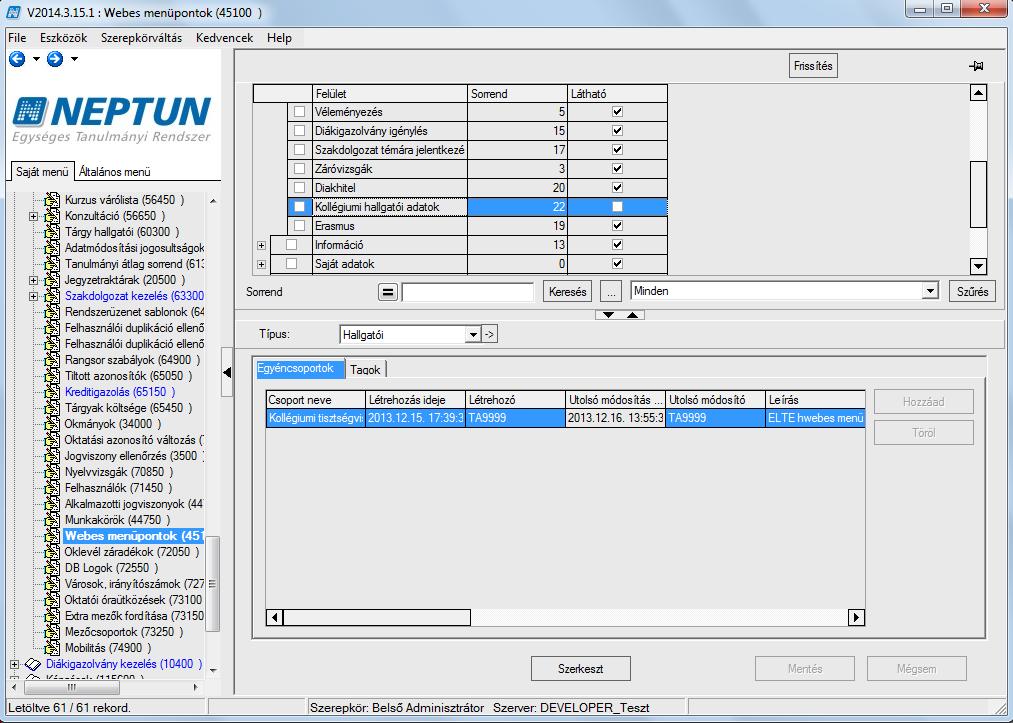The image size is (1013, 723).
Task: Open the forward arrow history dropdown
Action: [74, 59]
